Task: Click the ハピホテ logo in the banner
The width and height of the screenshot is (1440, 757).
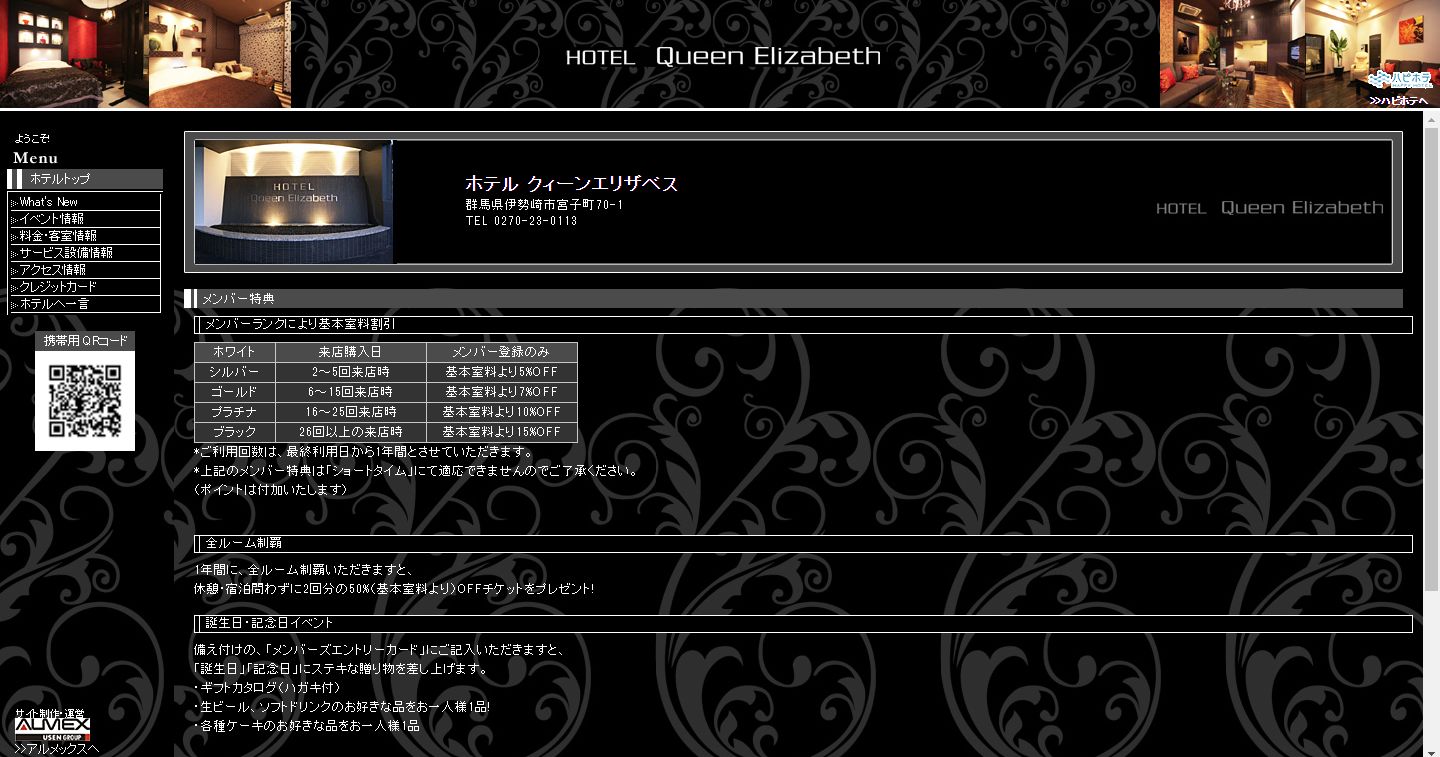Action: point(1400,79)
